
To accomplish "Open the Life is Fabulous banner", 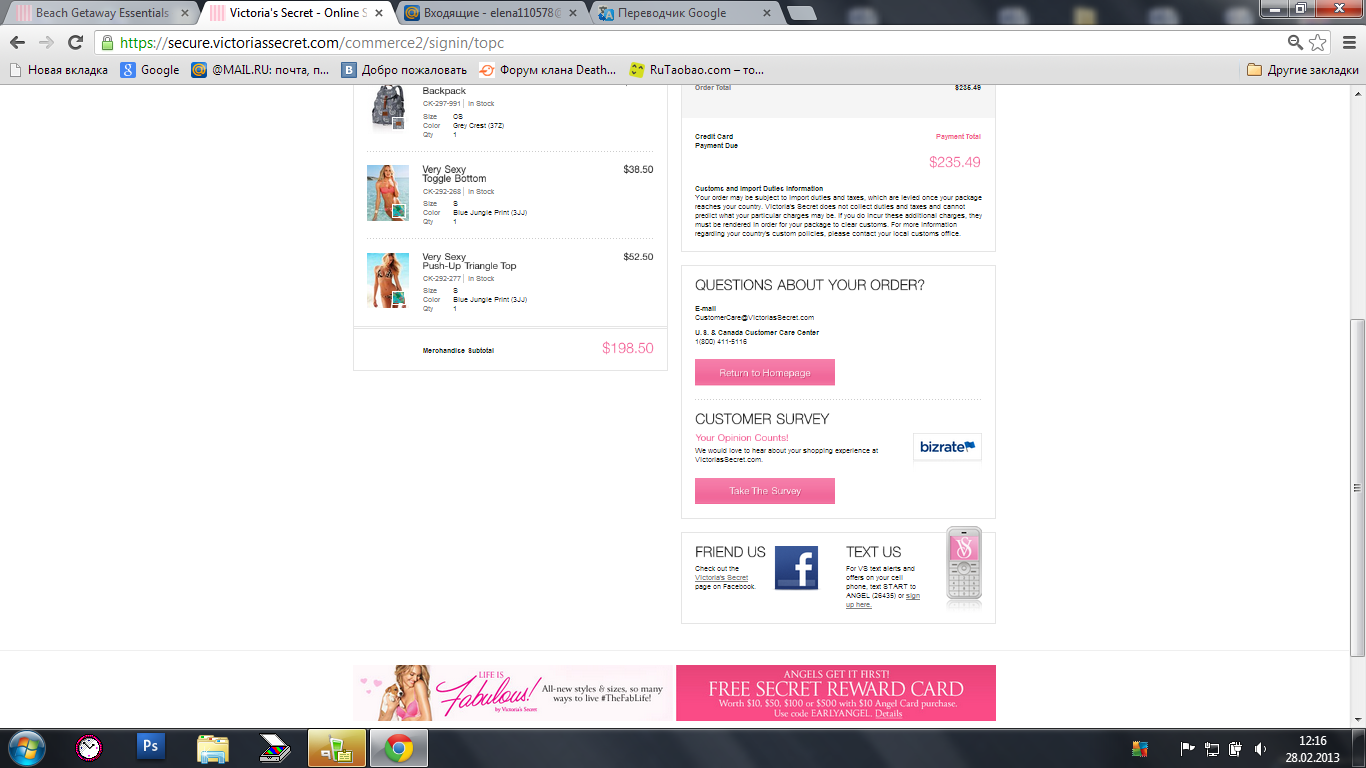I will (x=514, y=693).
